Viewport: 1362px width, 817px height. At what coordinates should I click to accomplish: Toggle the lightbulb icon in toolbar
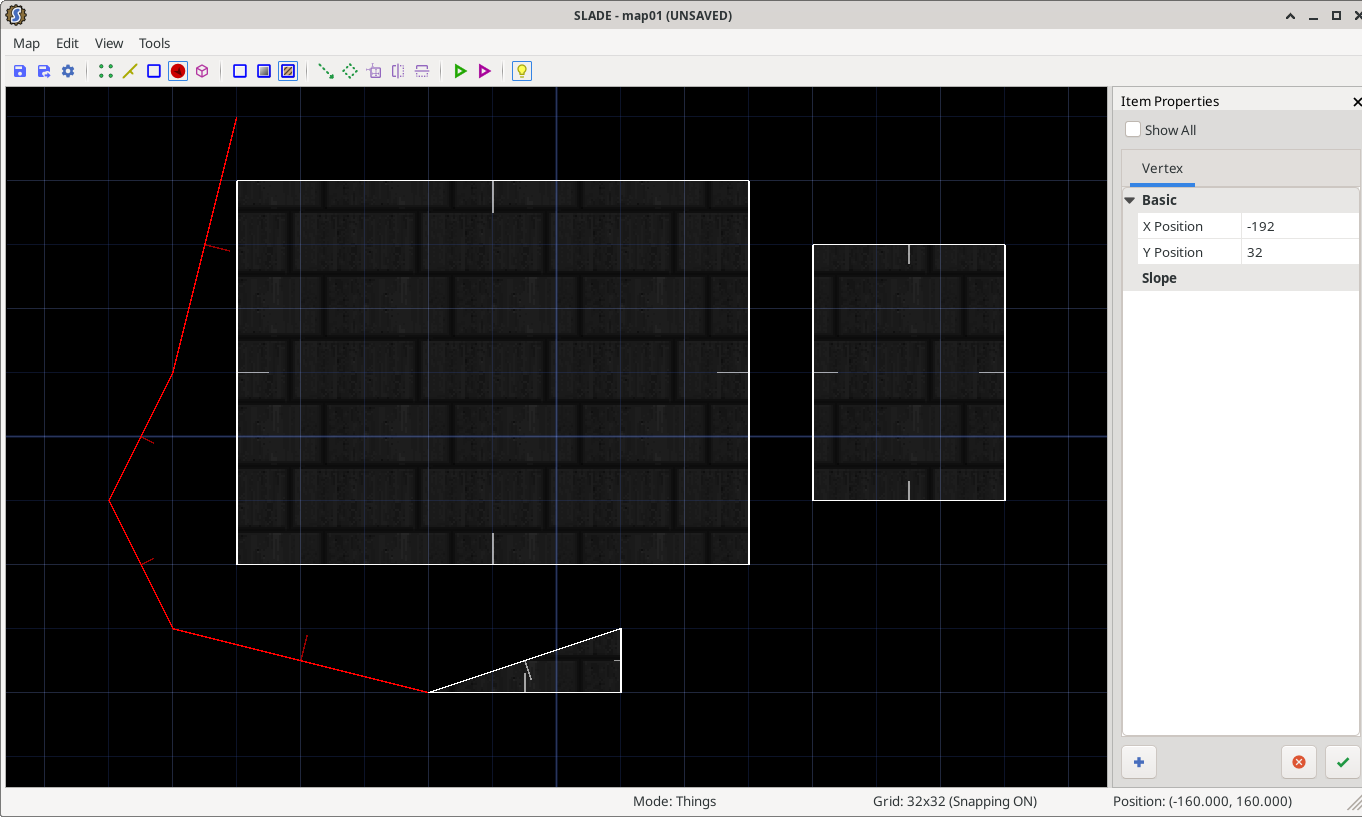[522, 71]
